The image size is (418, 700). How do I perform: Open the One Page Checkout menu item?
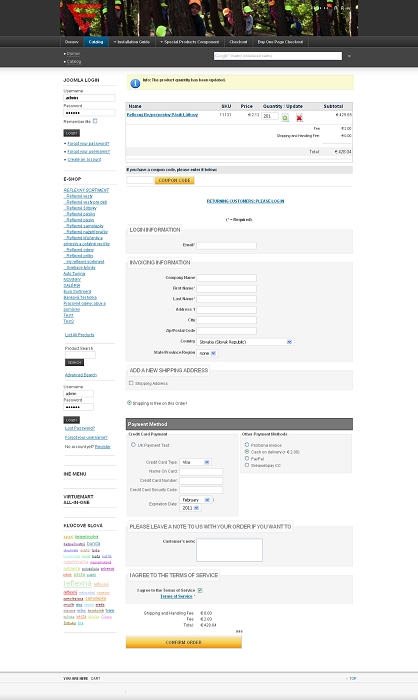[x=280, y=42]
